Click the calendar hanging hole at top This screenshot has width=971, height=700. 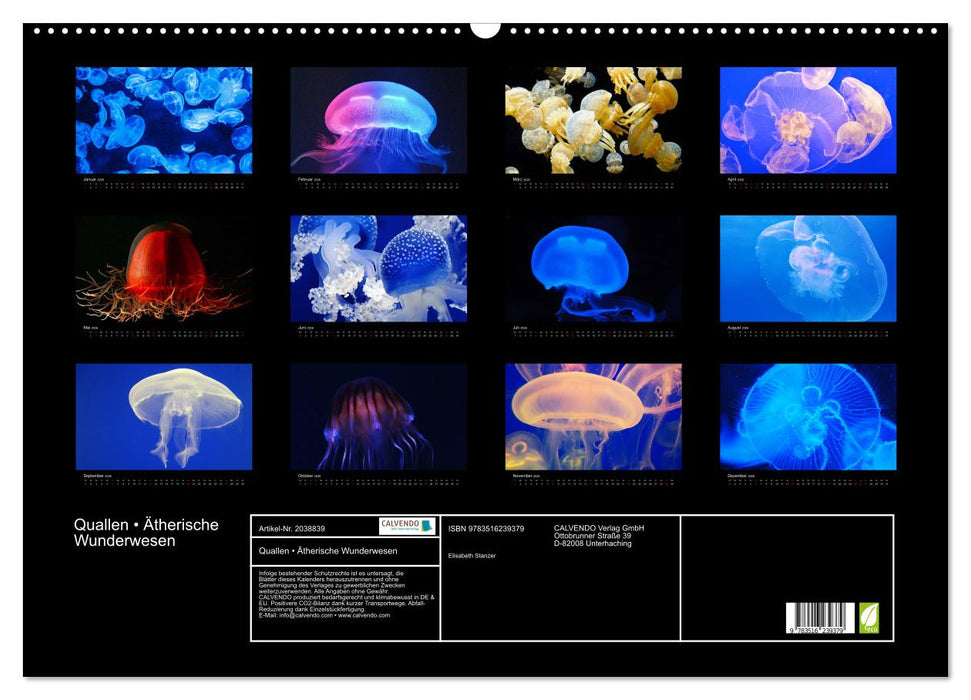485,29
